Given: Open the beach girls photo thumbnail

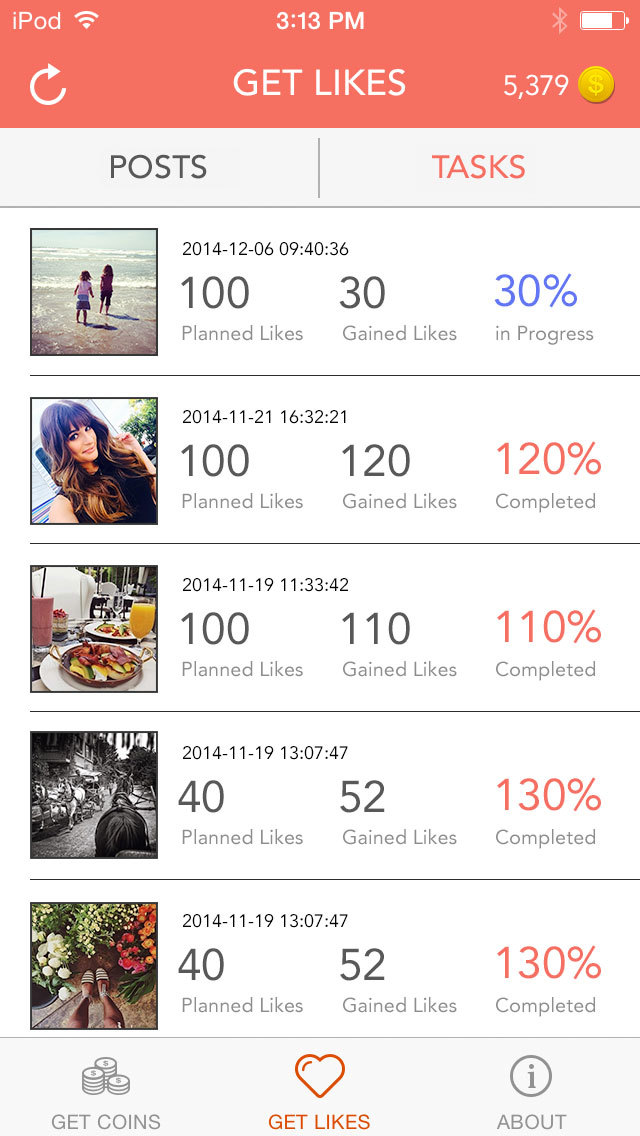Looking at the screenshot, I should tap(94, 292).
